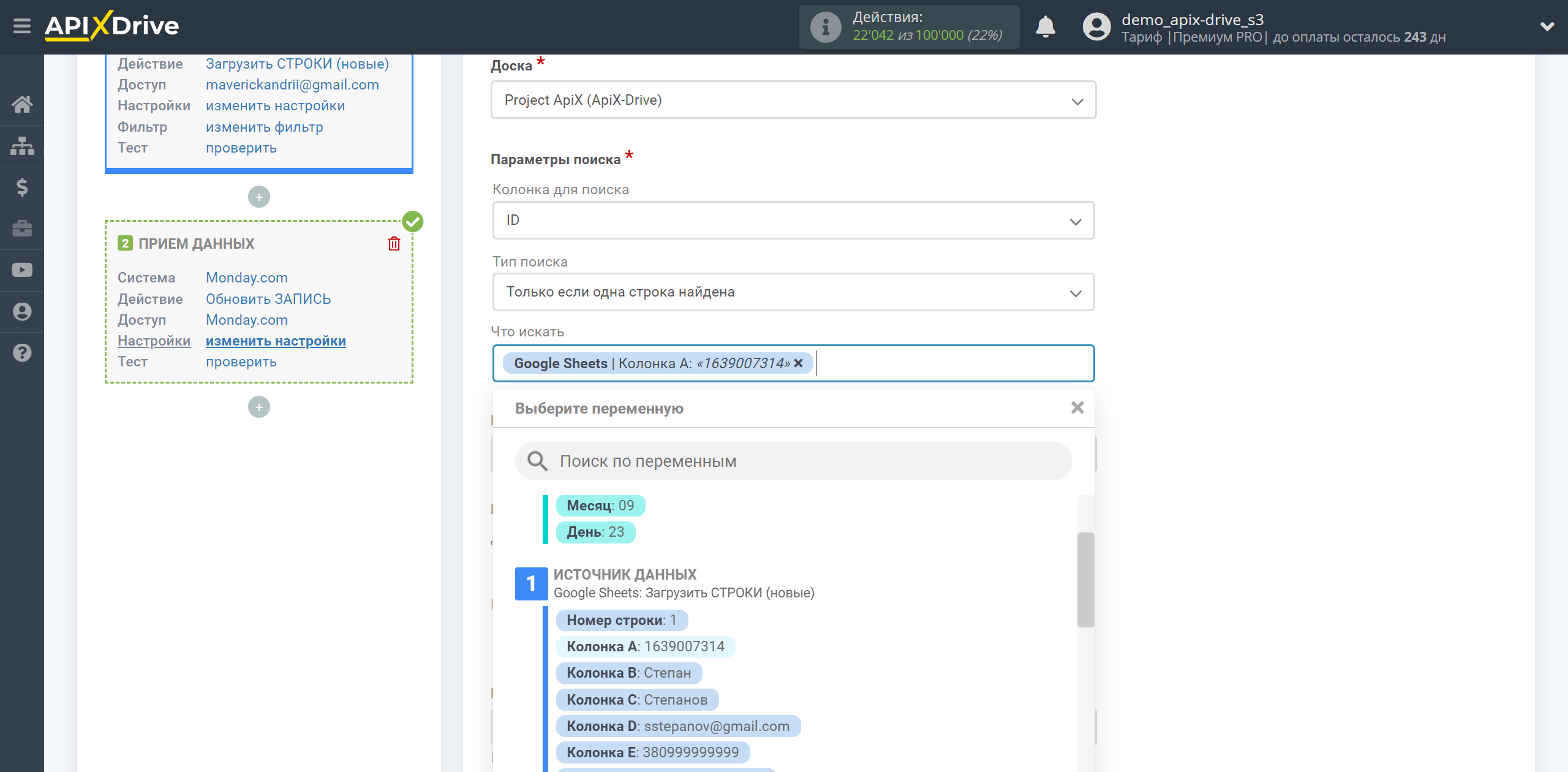Open the Доска dropdown
1568x772 pixels.
(x=793, y=100)
